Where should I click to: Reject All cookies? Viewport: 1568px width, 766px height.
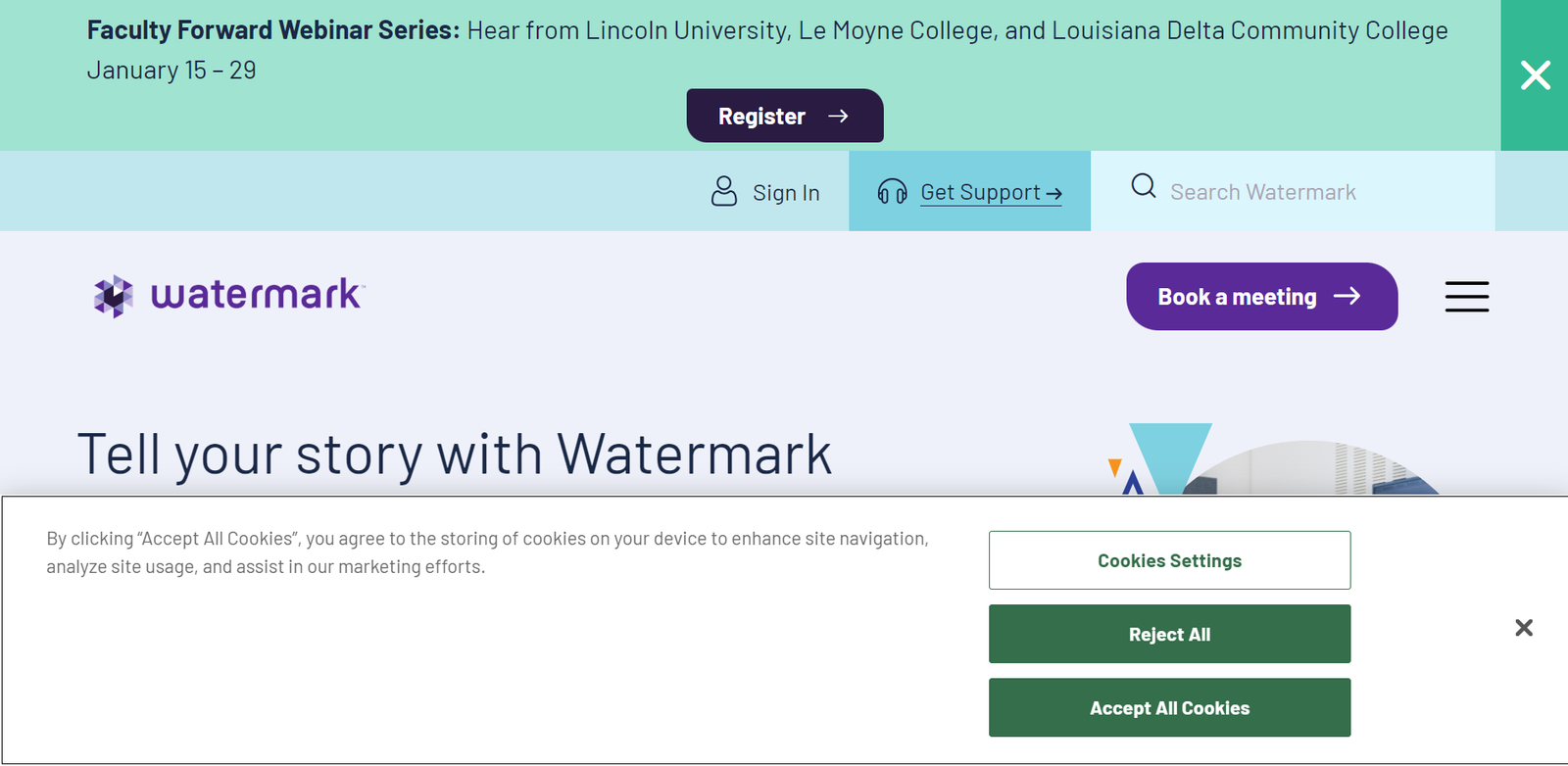(1170, 634)
